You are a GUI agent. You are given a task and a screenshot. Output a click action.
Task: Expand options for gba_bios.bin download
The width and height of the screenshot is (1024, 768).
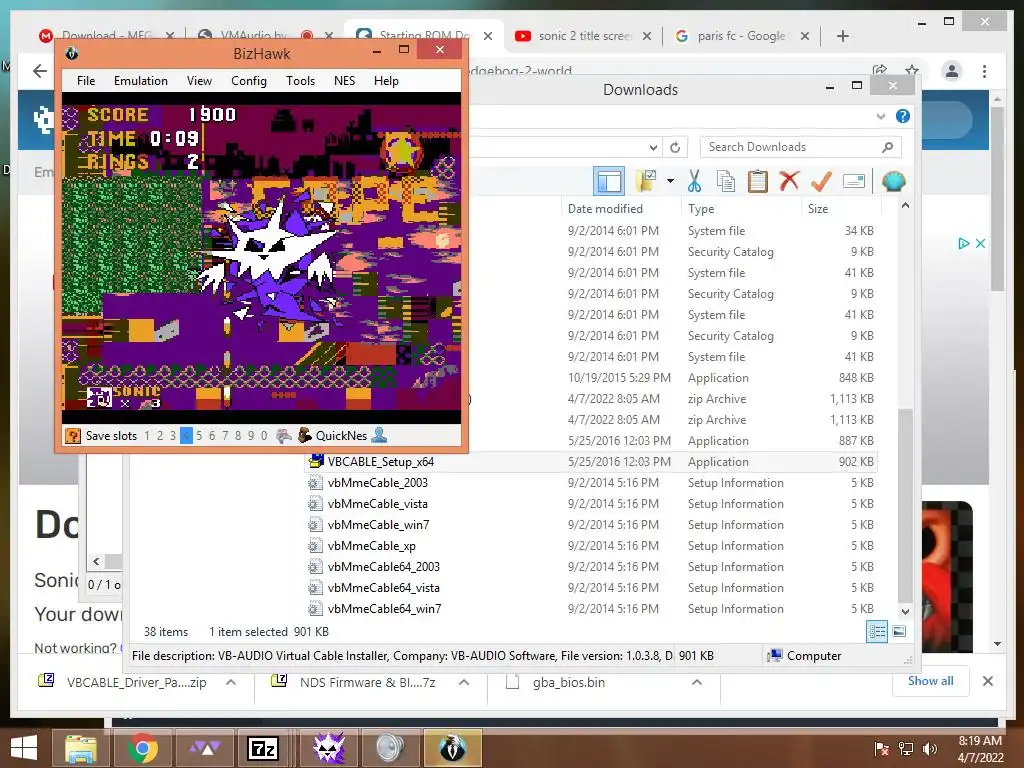point(697,682)
